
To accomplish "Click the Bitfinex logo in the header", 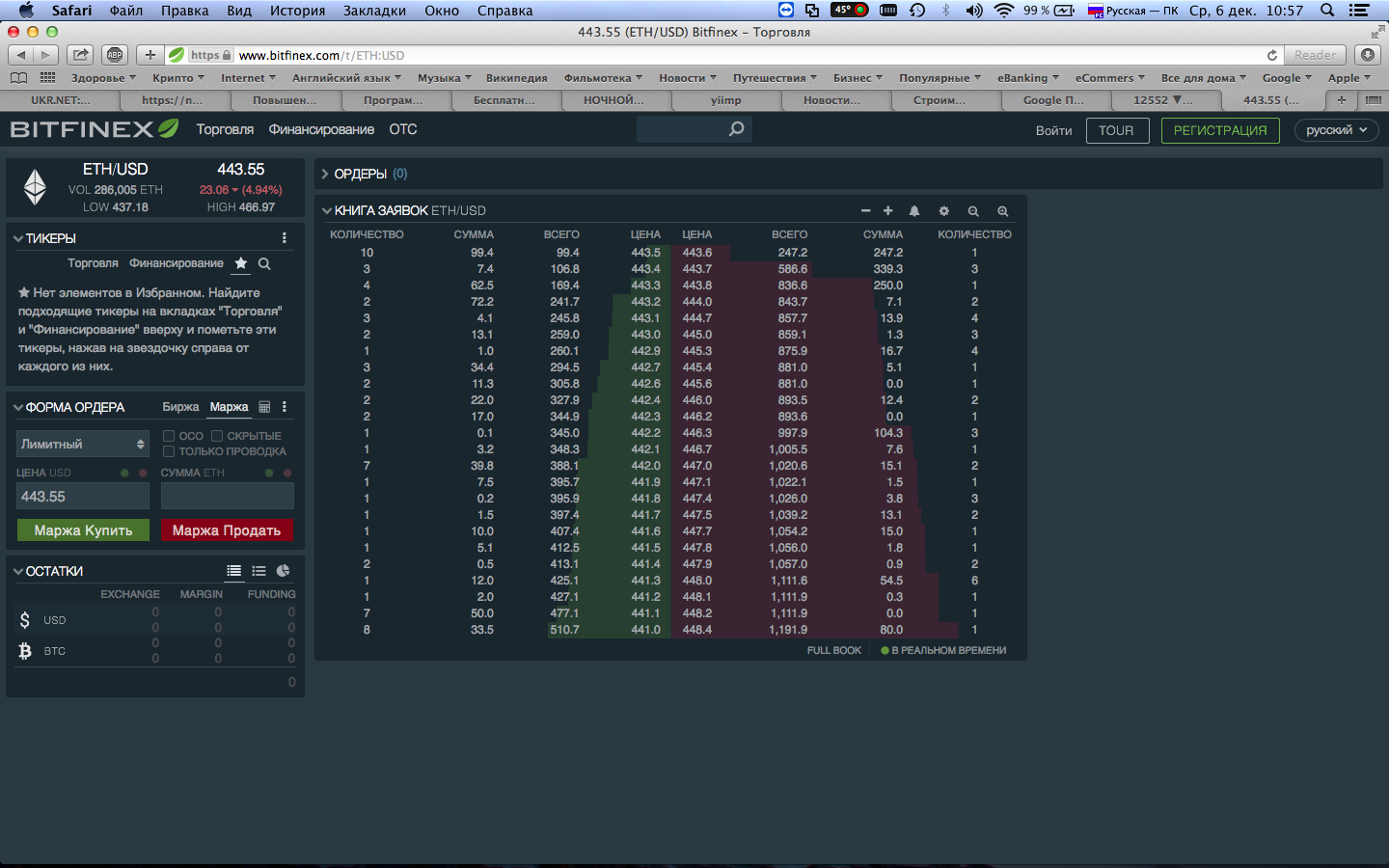I will 94,128.
